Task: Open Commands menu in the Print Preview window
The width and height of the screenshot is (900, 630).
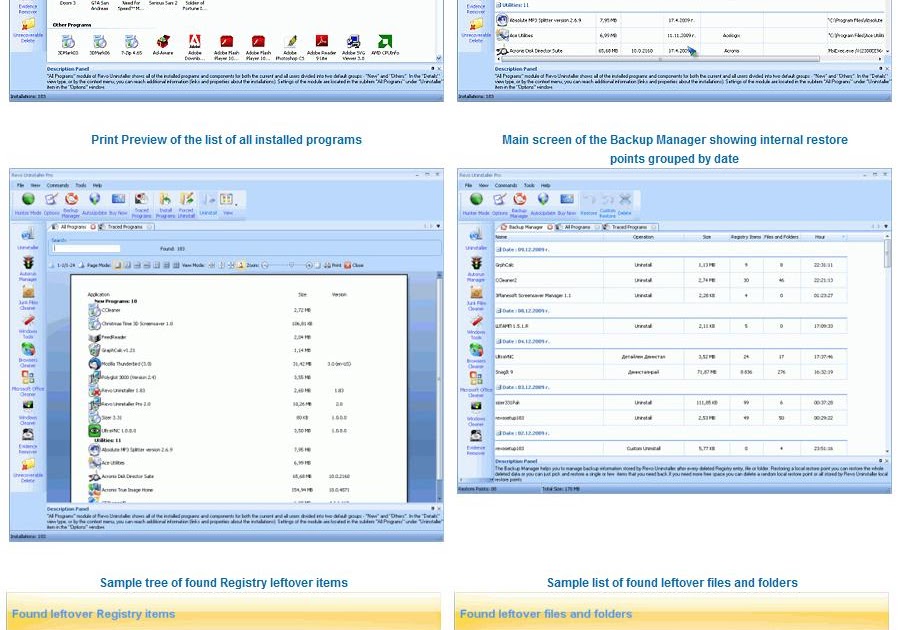Action: (57, 185)
